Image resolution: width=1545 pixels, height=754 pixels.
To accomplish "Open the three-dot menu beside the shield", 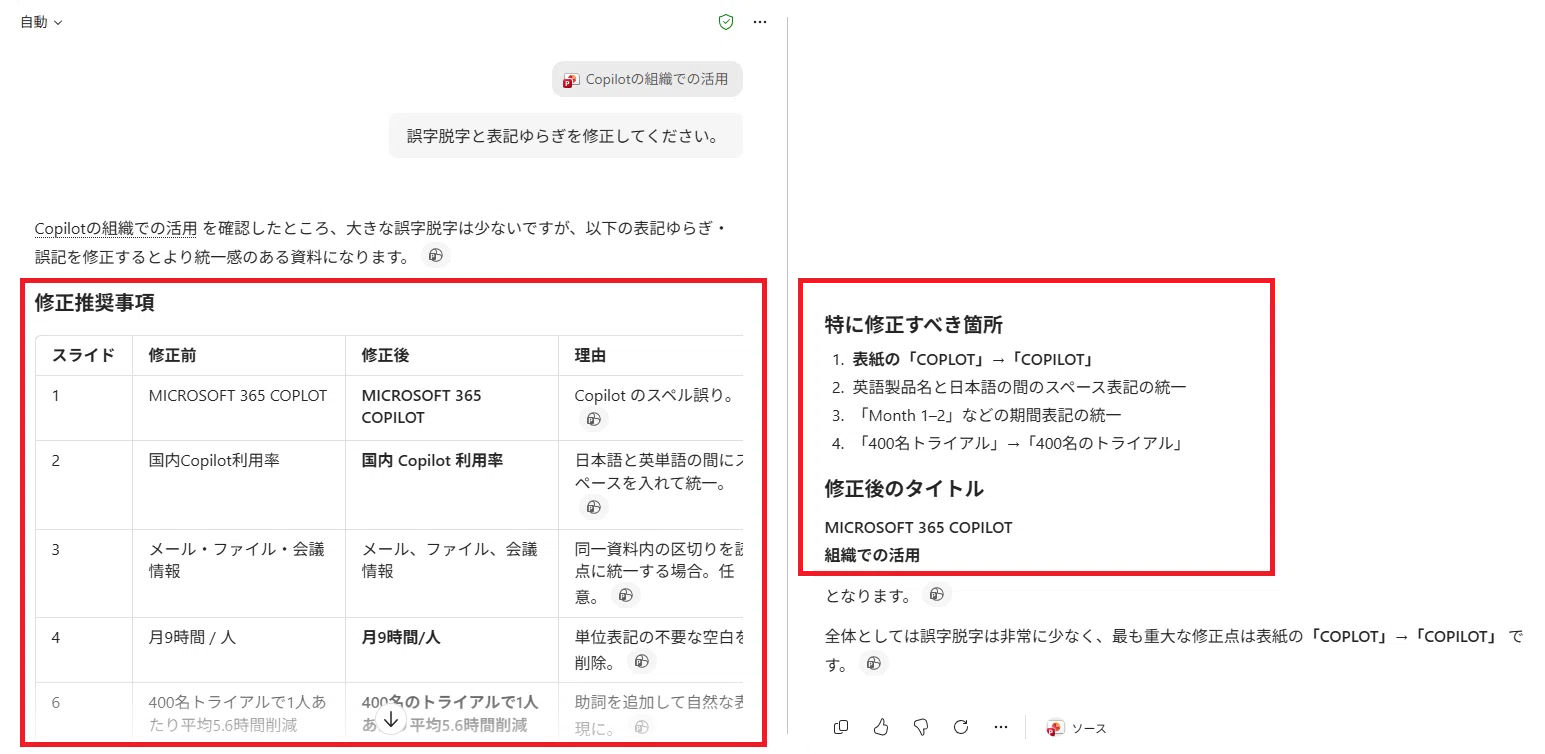I will click(x=760, y=22).
